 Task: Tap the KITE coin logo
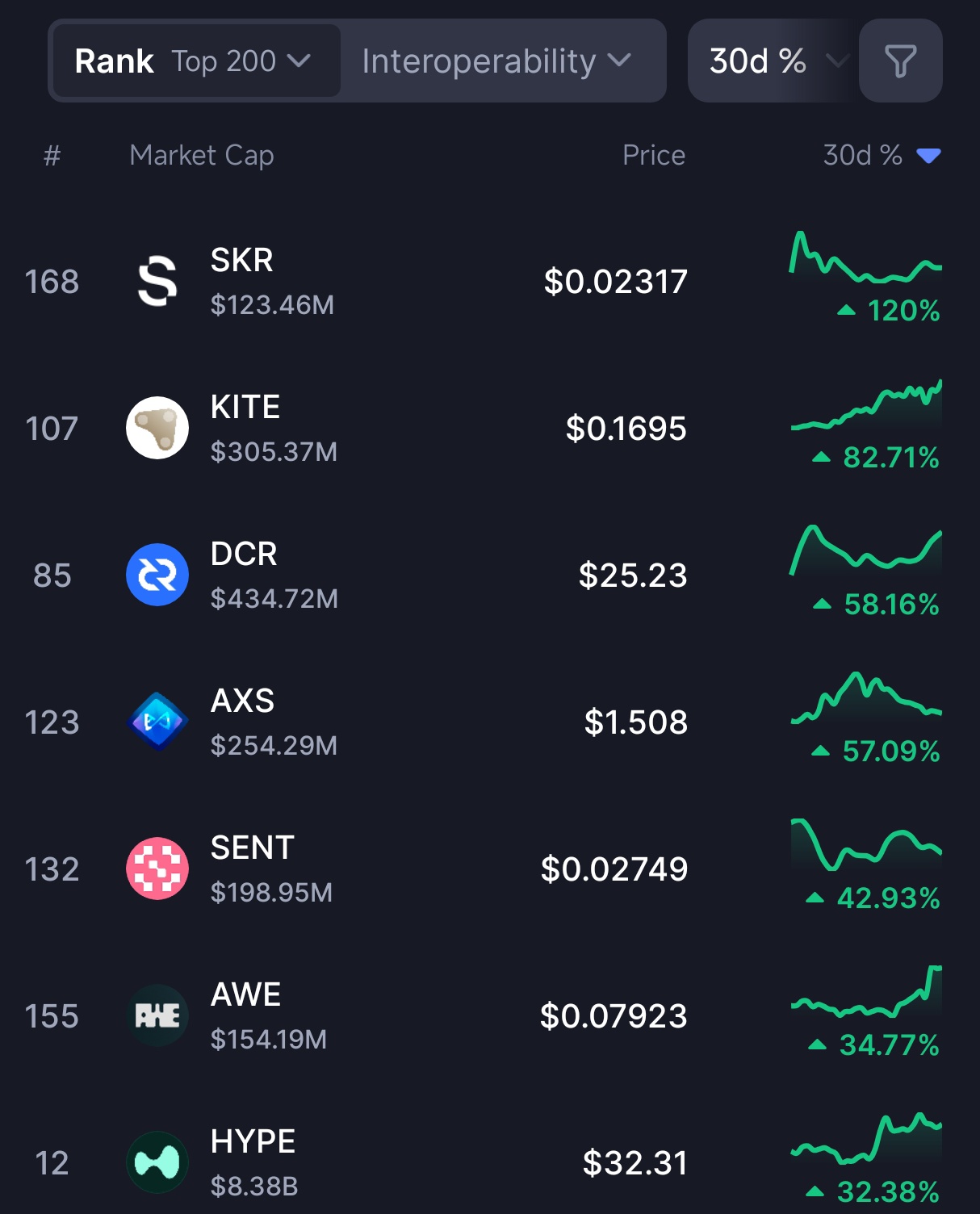tap(157, 428)
